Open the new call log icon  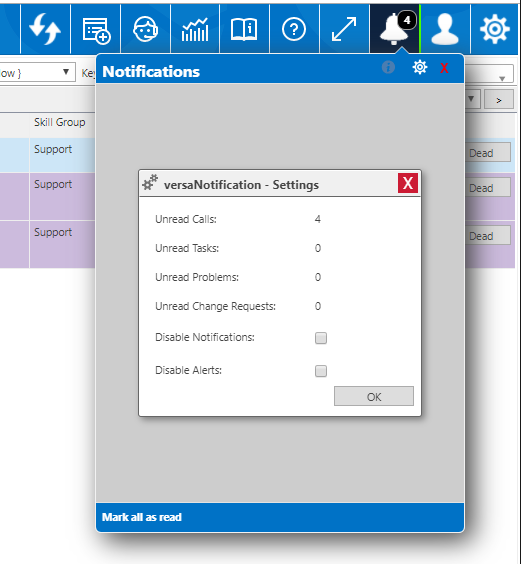tap(96, 30)
